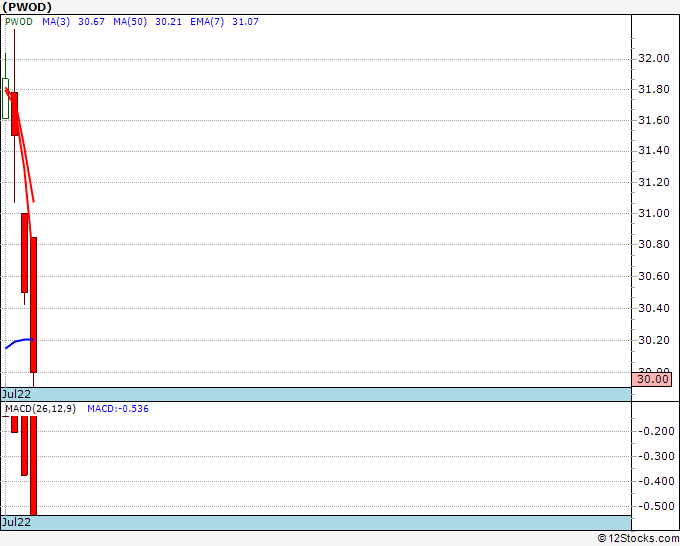Click the 30.80 price axis label

[654, 245]
